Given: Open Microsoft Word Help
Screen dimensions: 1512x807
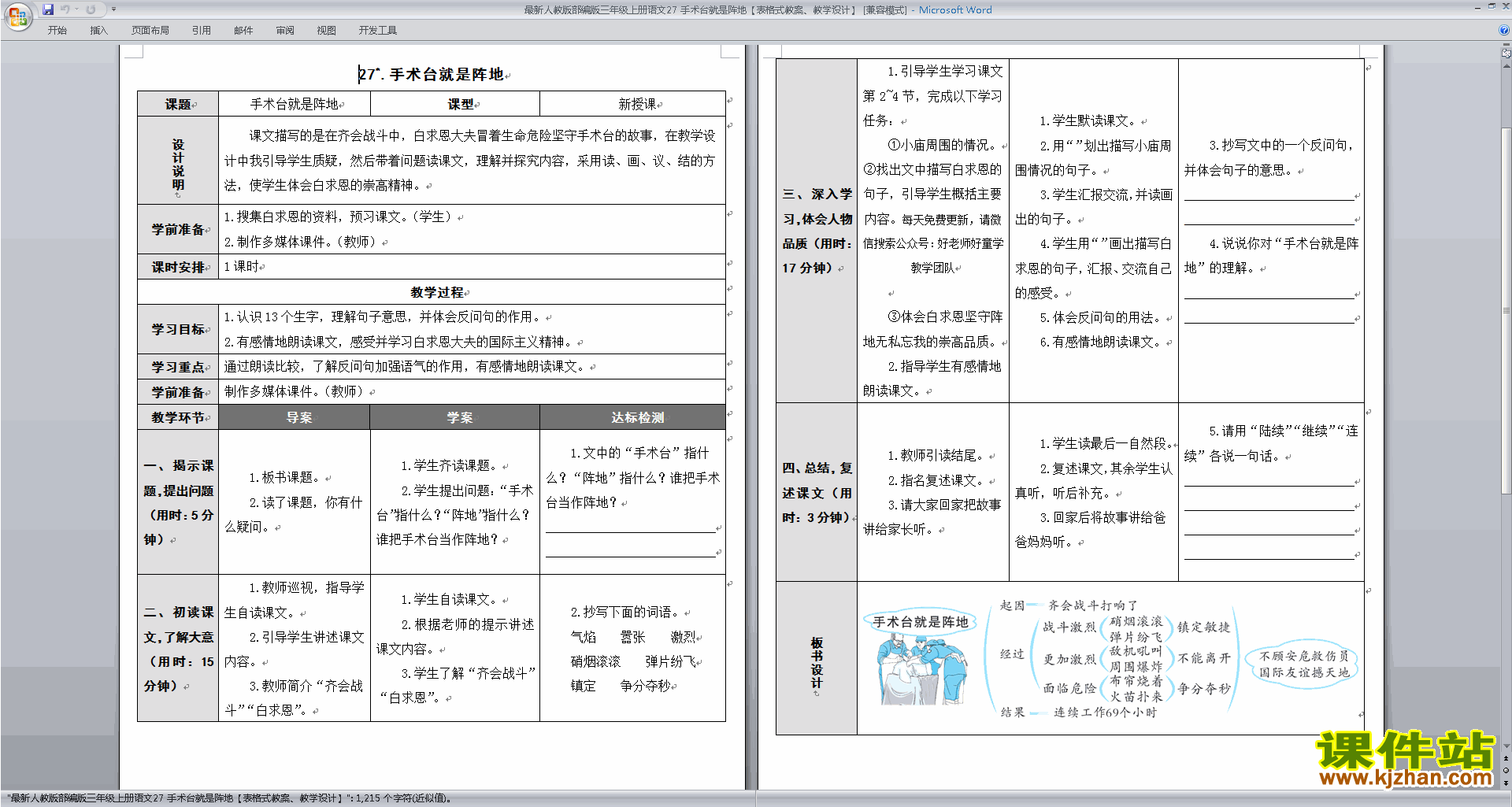Looking at the screenshot, I should pos(1504,31).
